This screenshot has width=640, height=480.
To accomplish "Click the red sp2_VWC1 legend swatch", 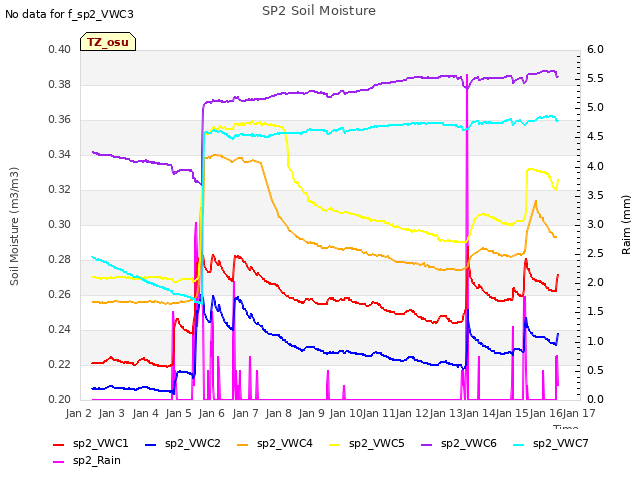I will click(x=59, y=444).
